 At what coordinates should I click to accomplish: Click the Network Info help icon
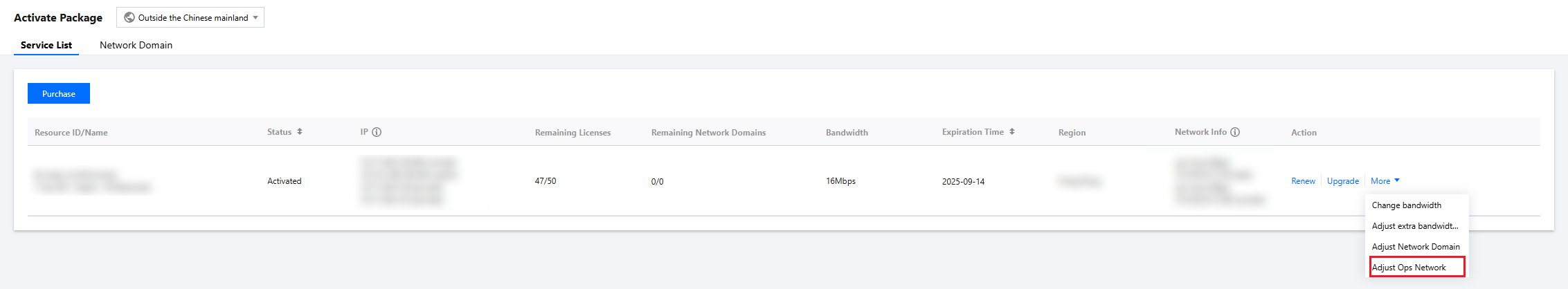[x=1235, y=132]
